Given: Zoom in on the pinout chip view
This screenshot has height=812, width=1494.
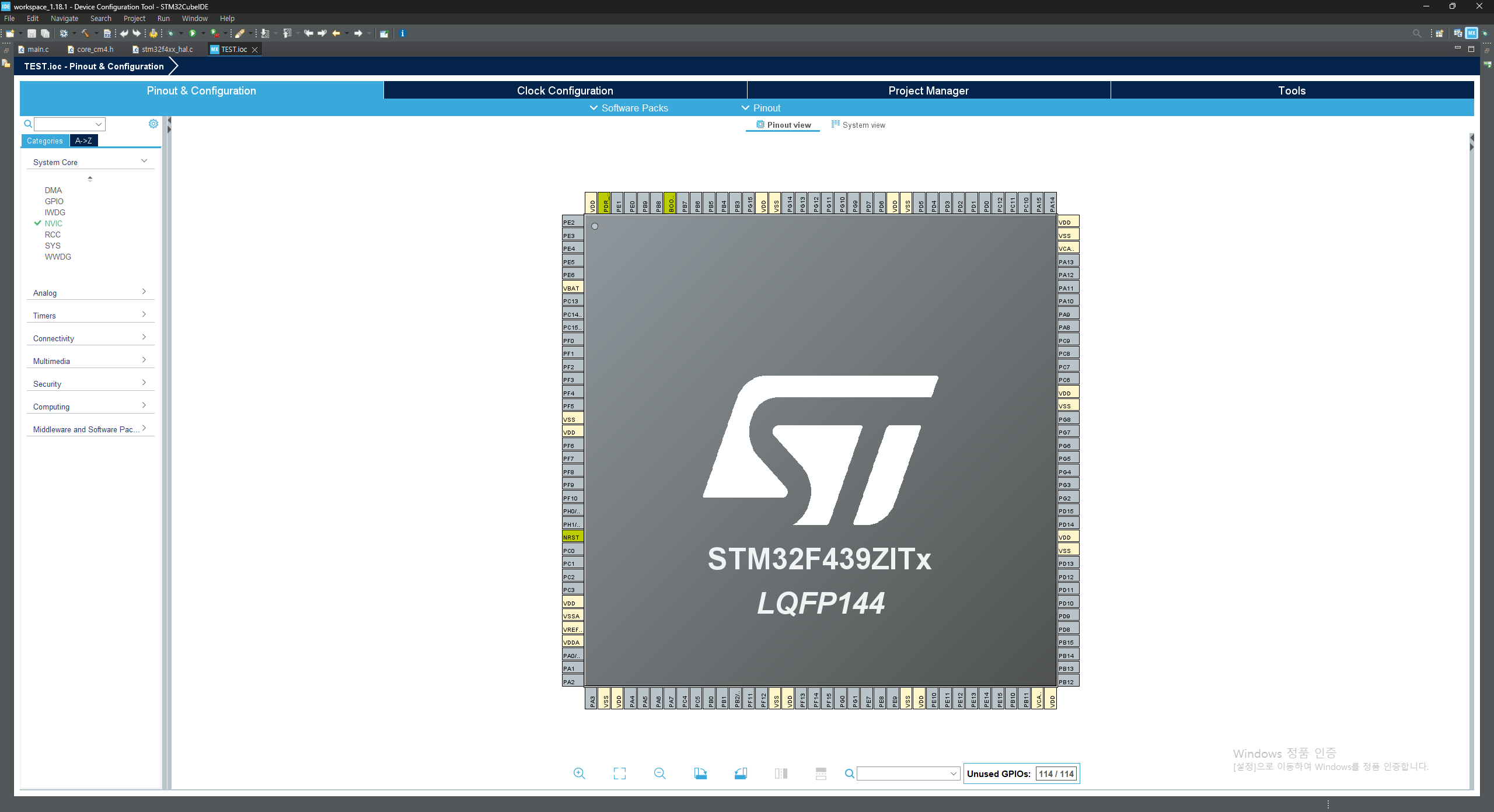Looking at the screenshot, I should (579, 773).
